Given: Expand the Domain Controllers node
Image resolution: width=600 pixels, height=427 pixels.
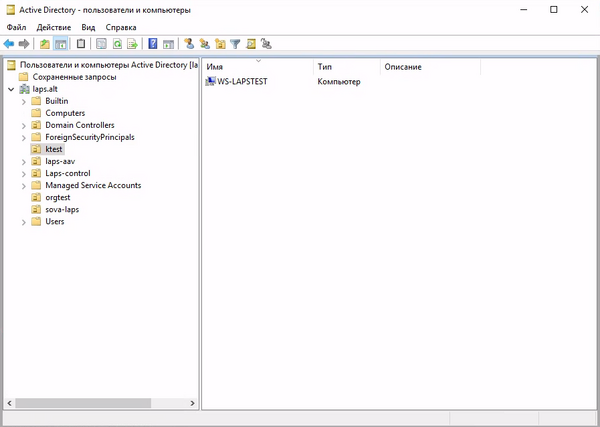Looking at the screenshot, I should click(24, 125).
